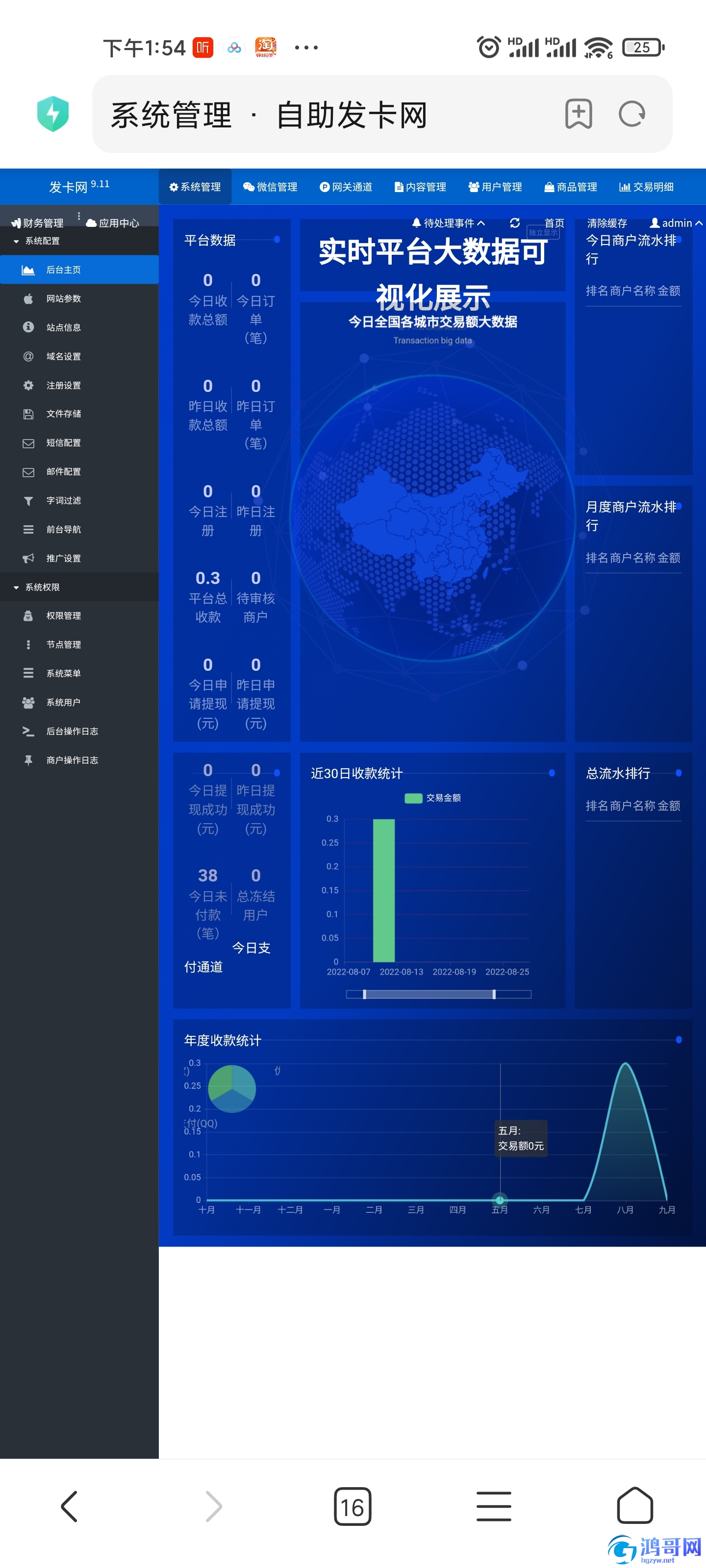The image size is (706, 1568).
Task: Click the megaphone icon for 推广设置
Action: 28,558
